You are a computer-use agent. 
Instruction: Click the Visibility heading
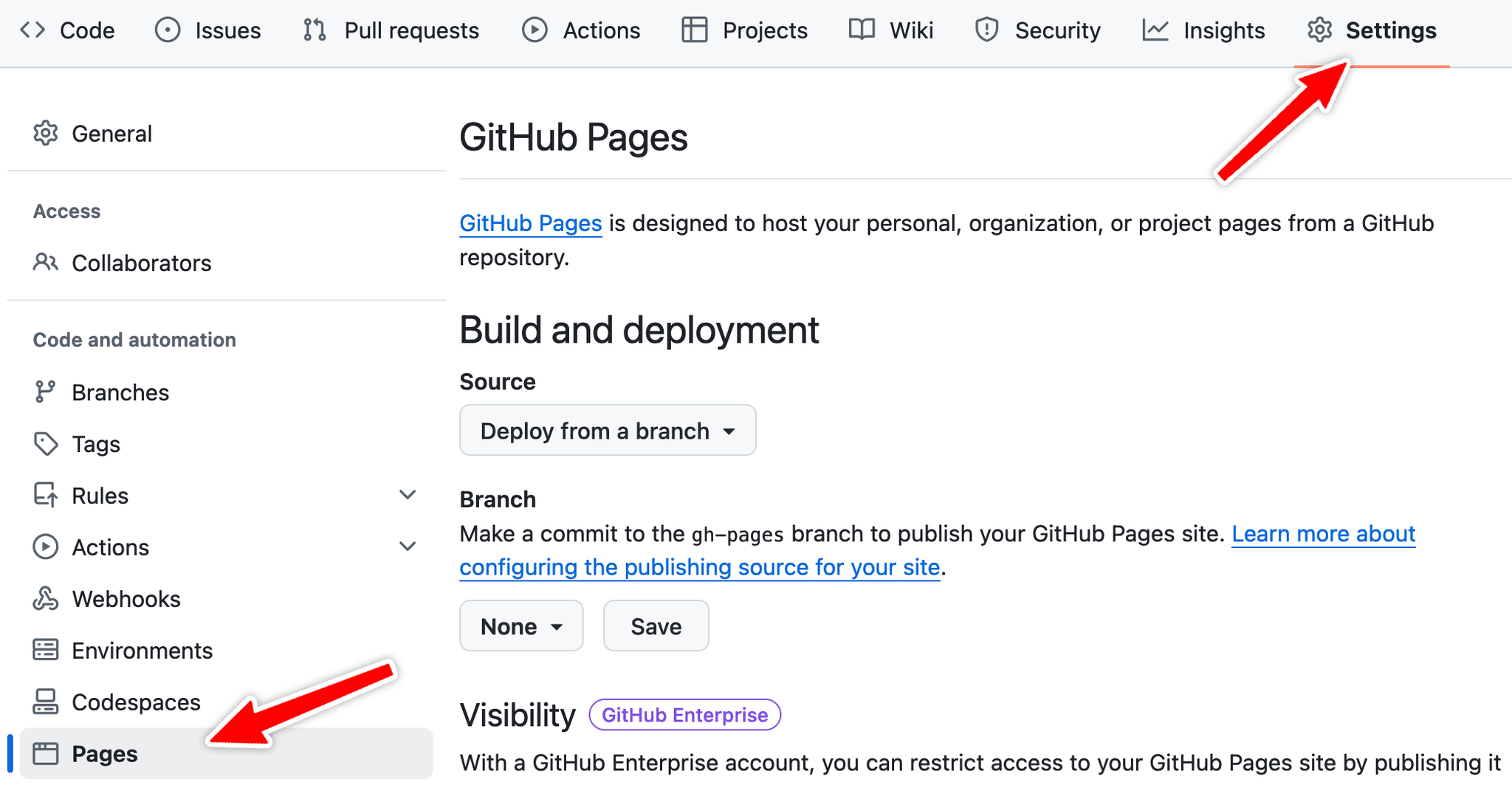point(518,715)
